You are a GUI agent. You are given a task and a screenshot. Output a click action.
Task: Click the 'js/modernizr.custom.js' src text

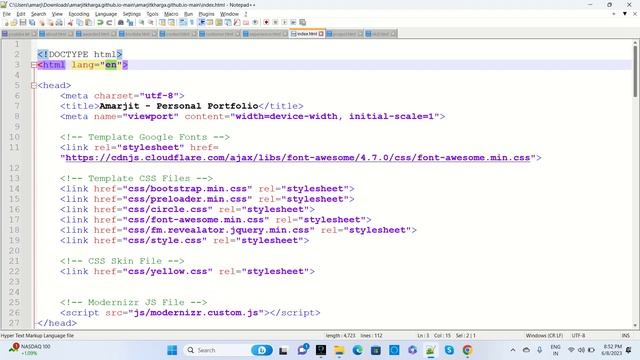point(196,313)
